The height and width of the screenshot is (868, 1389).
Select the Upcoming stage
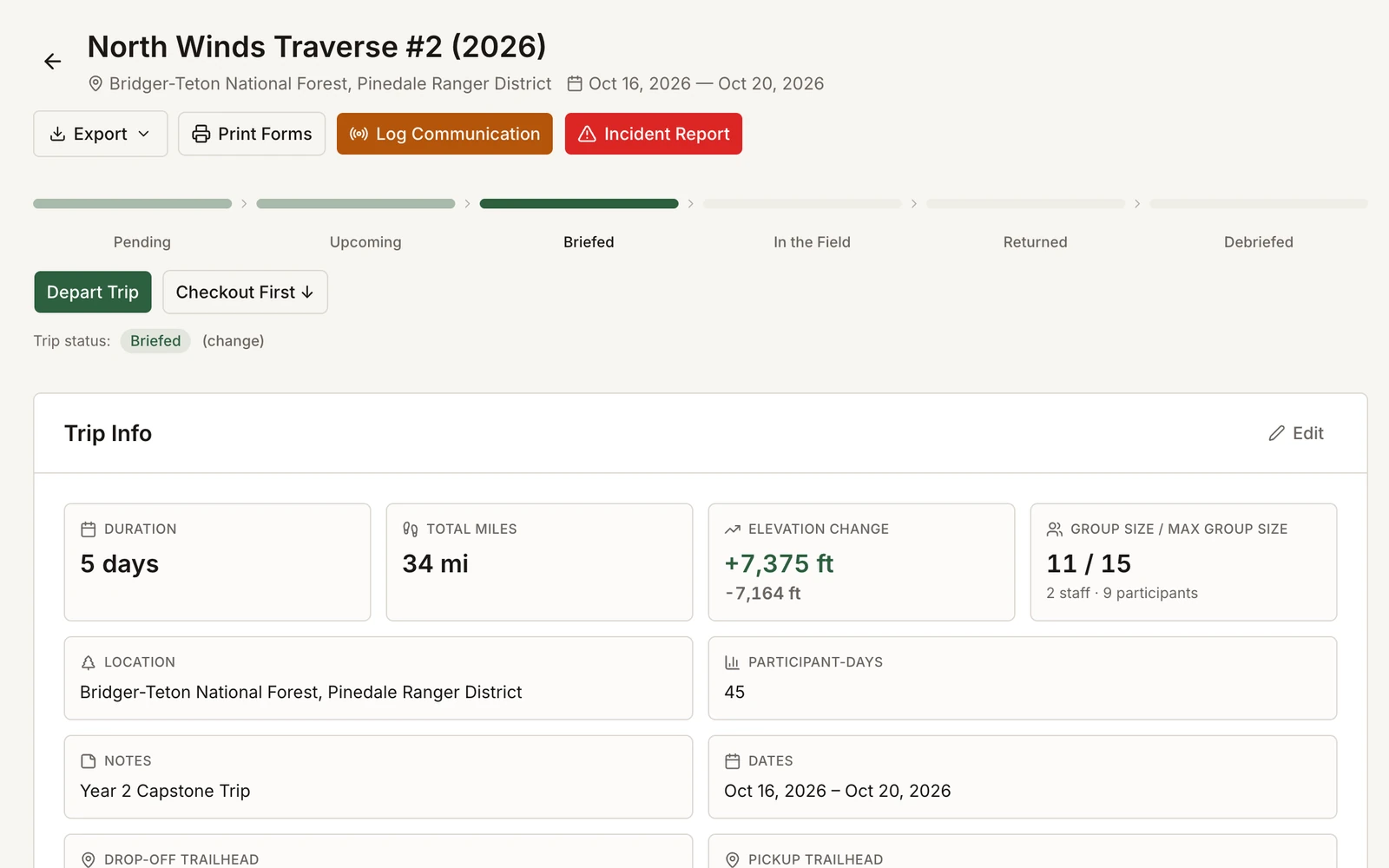[x=365, y=242]
